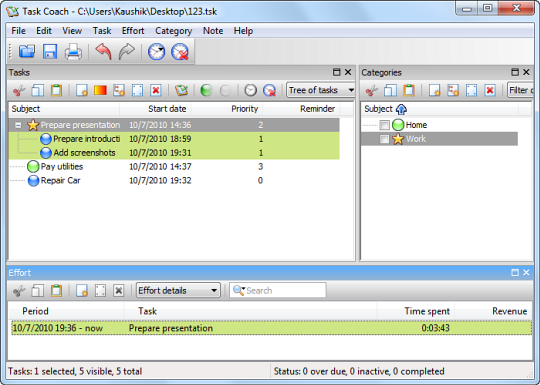Open the Edit menu
This screenshot has width=540, height=385.
coord(44,31)
